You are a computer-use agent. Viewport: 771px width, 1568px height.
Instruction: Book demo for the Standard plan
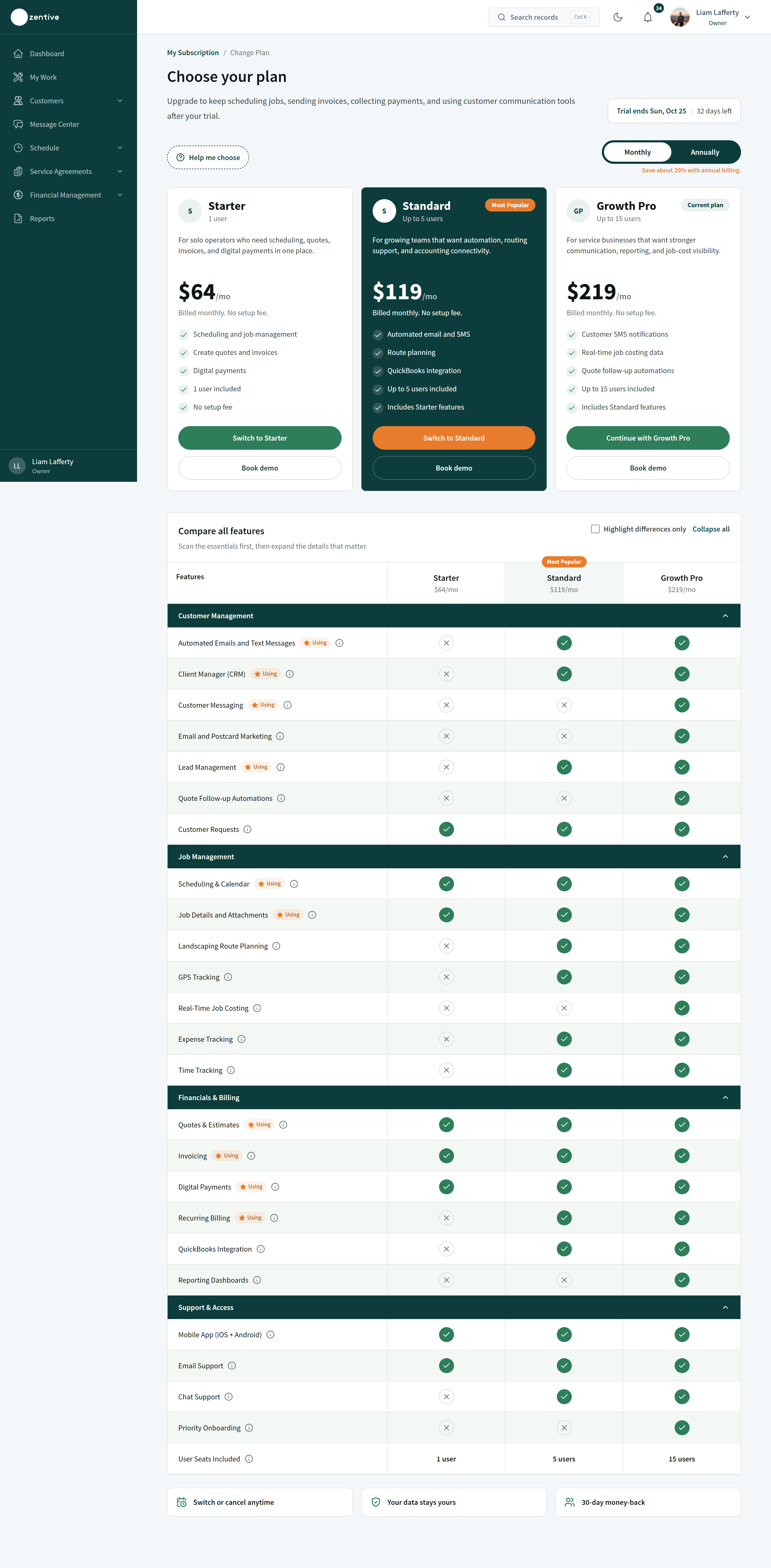454,468
